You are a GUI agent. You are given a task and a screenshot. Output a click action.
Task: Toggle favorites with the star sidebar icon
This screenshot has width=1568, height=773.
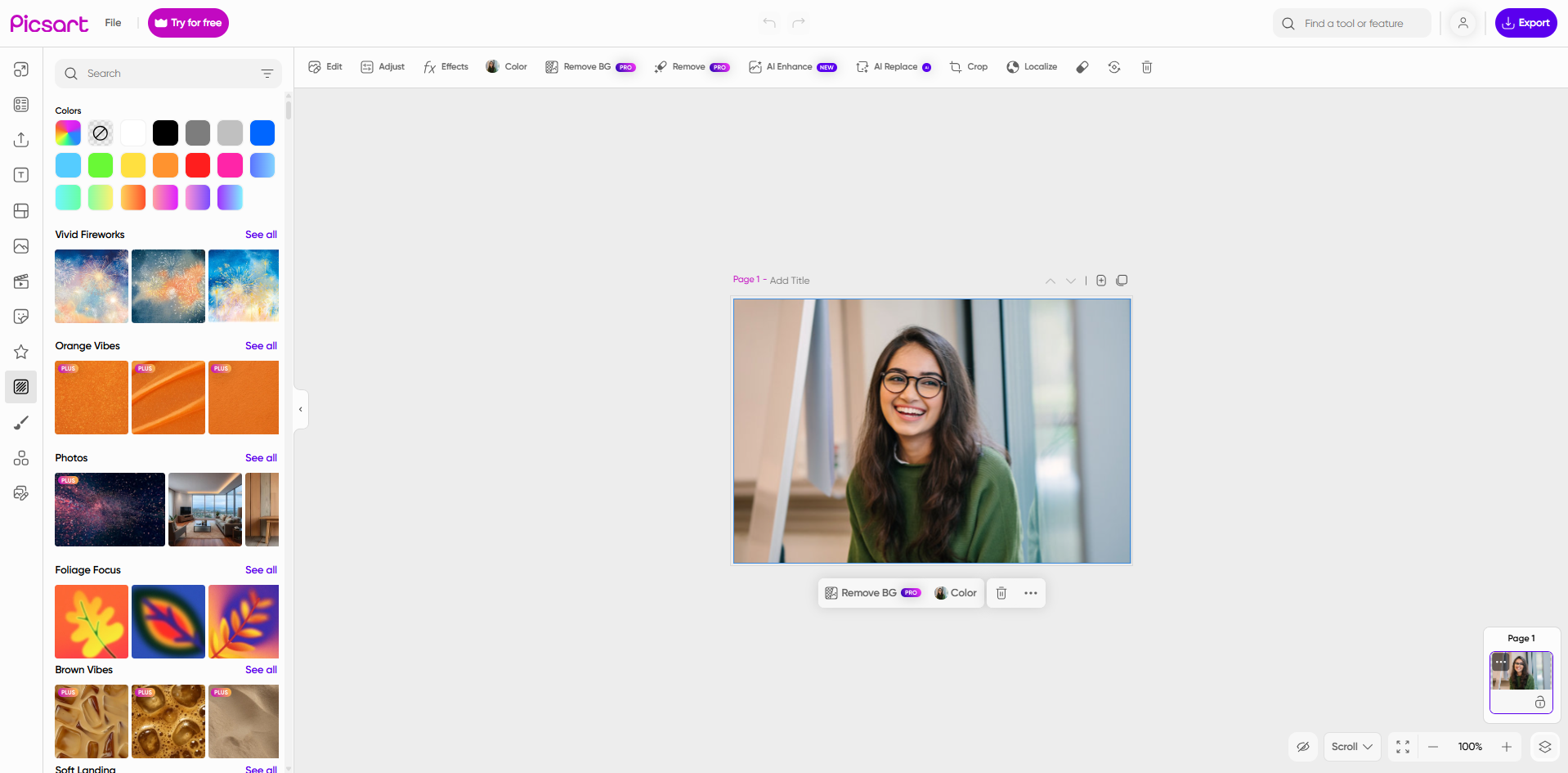point(20,352)
